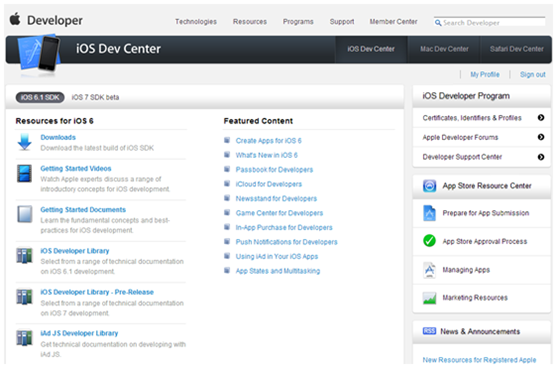Click the Search Developer input field
Screen dimensions: 557x368
[490, 22]
